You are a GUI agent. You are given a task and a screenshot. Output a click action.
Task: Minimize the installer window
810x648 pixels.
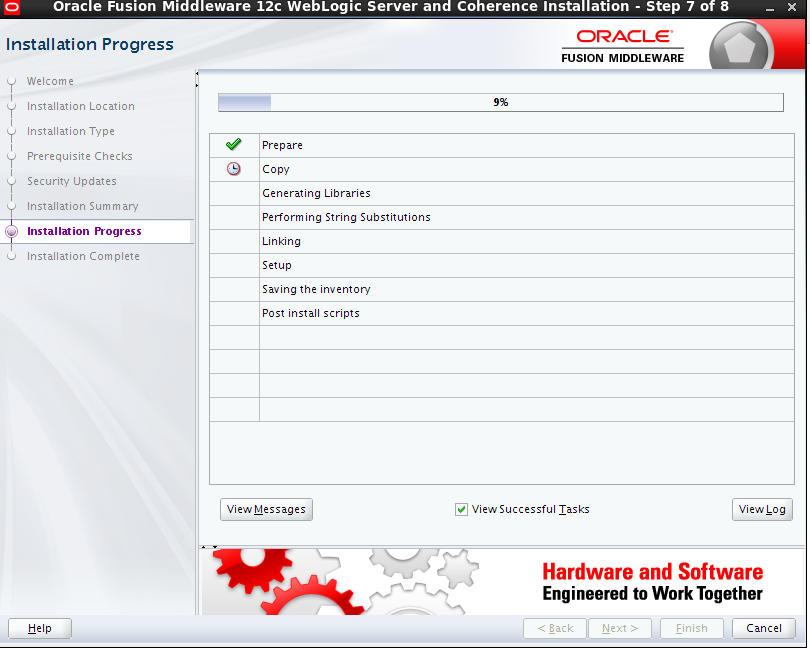[x=770, y=8]
